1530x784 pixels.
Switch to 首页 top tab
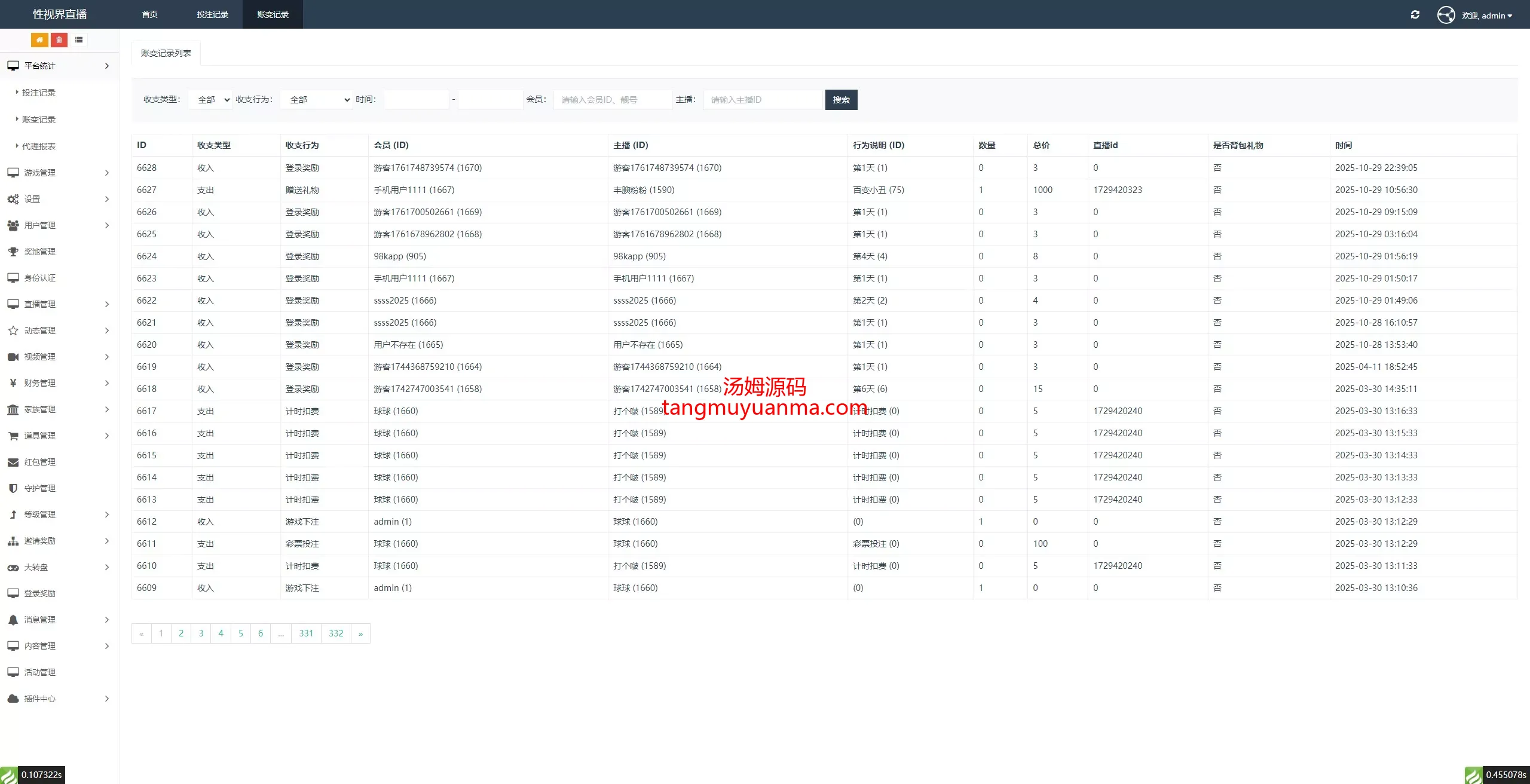coord(149,14)
